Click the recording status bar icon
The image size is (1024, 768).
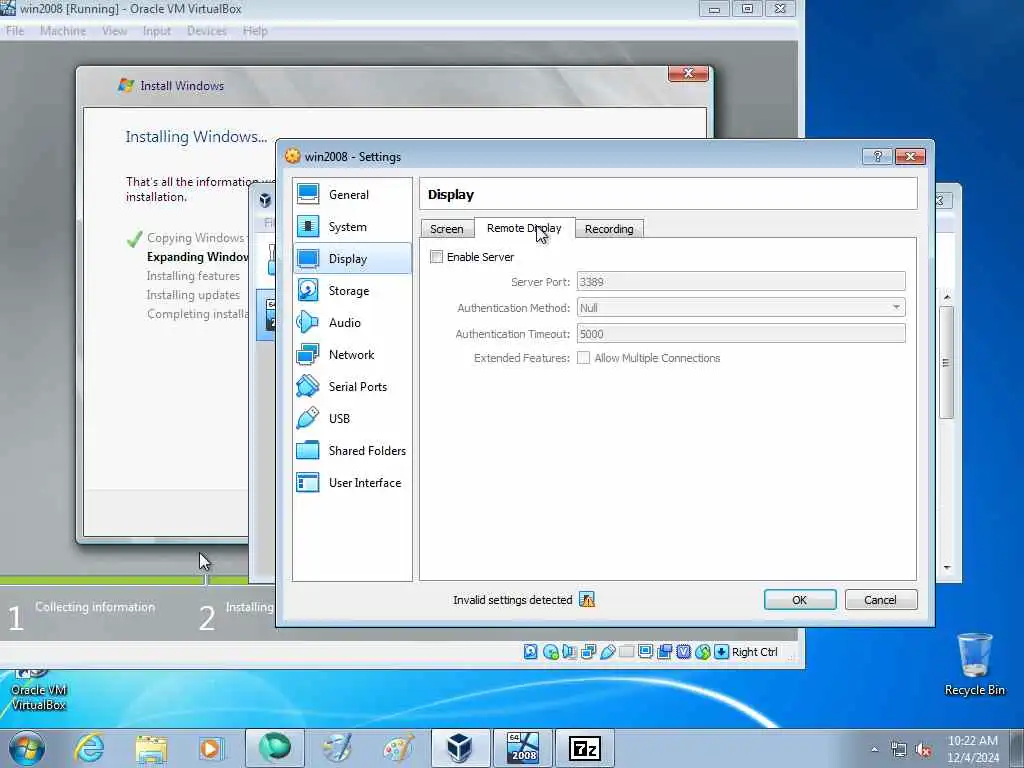click(x=665, y=652)
